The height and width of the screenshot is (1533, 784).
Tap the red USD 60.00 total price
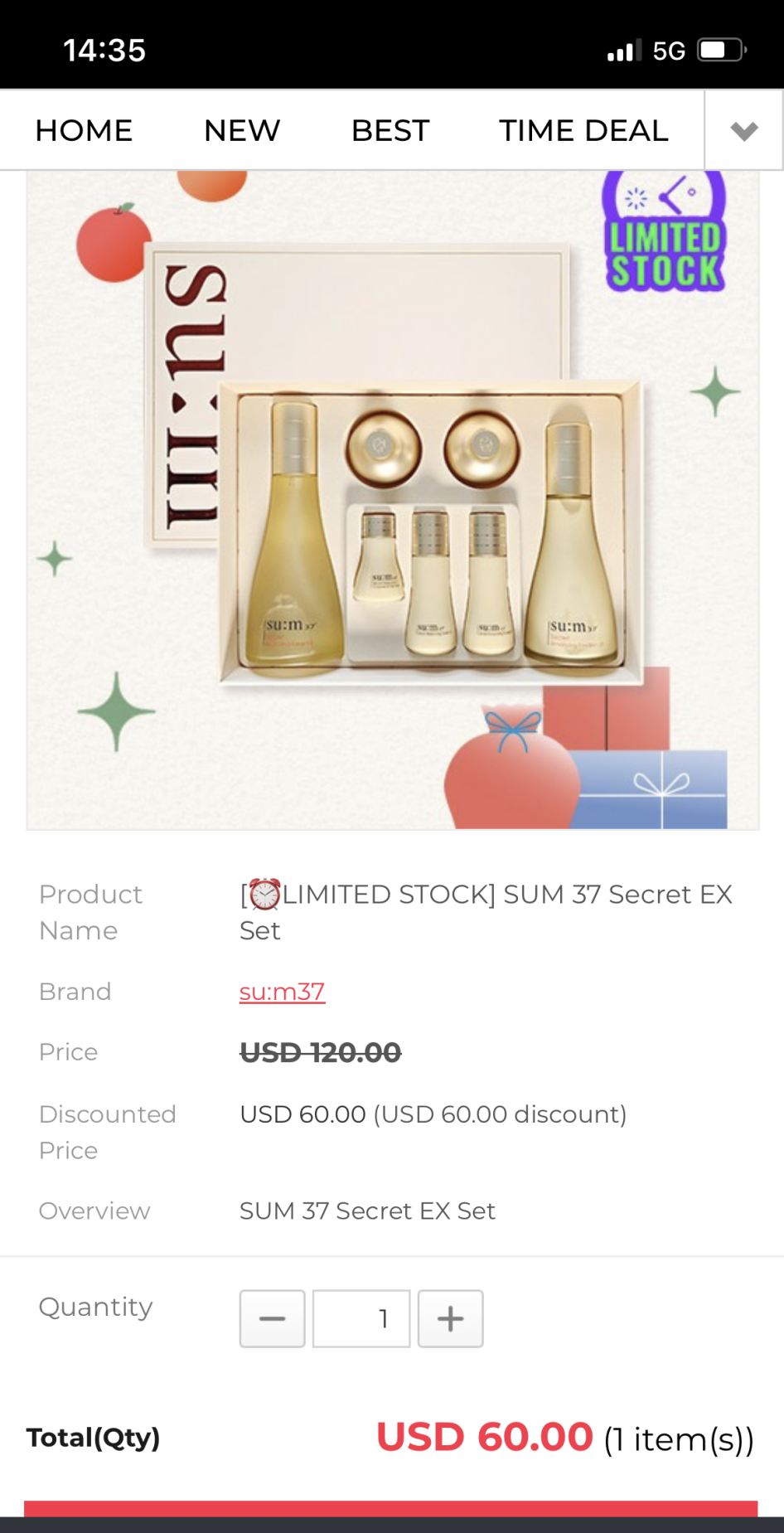[485, 1437]
